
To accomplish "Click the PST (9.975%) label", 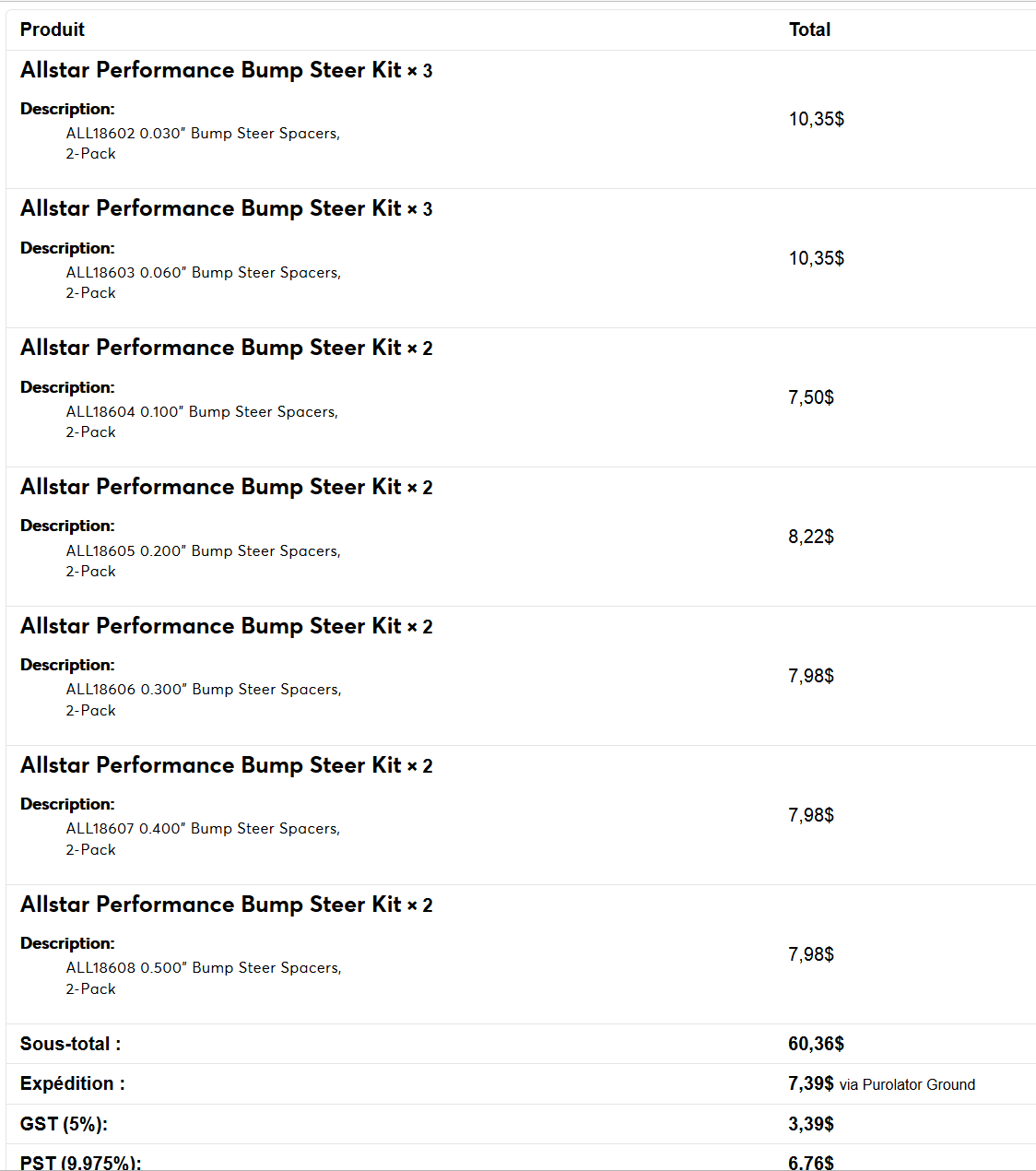I will coord(81,1163).
